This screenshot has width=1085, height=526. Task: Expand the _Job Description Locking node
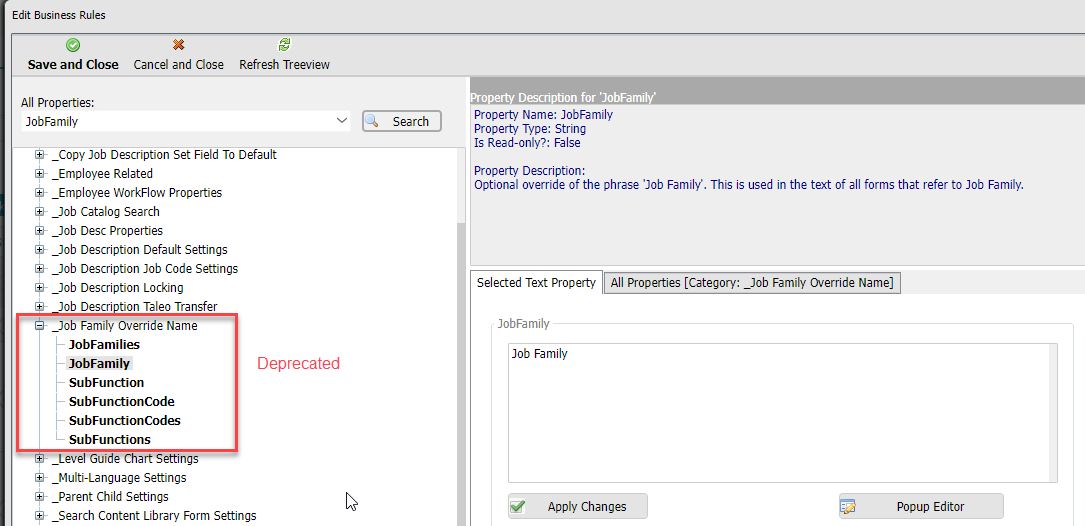click(x=40, y=288)
